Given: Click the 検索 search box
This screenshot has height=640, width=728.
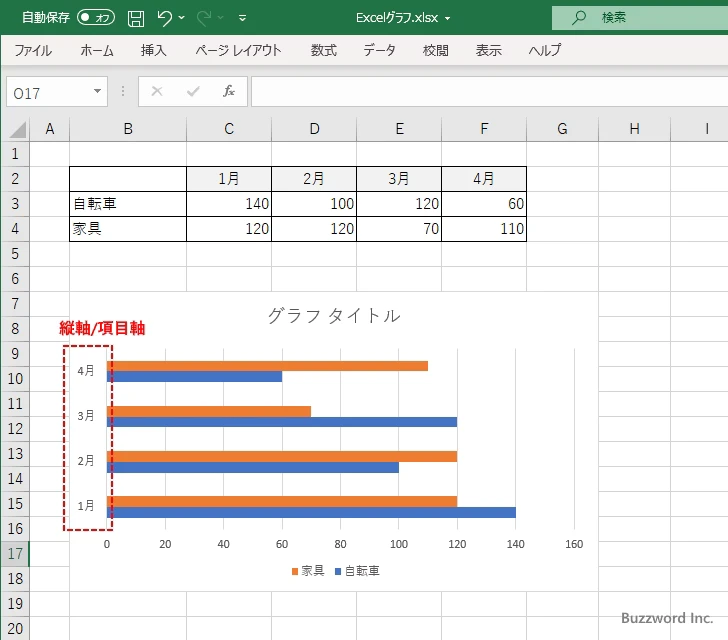Looking at the screenshot, I should [x=640, y=18].
